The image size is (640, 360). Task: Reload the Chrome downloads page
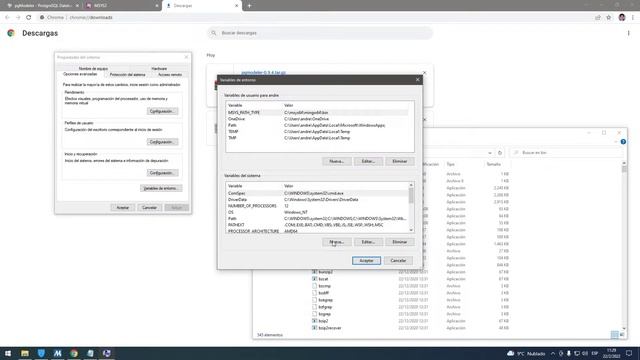click(29, 18)
